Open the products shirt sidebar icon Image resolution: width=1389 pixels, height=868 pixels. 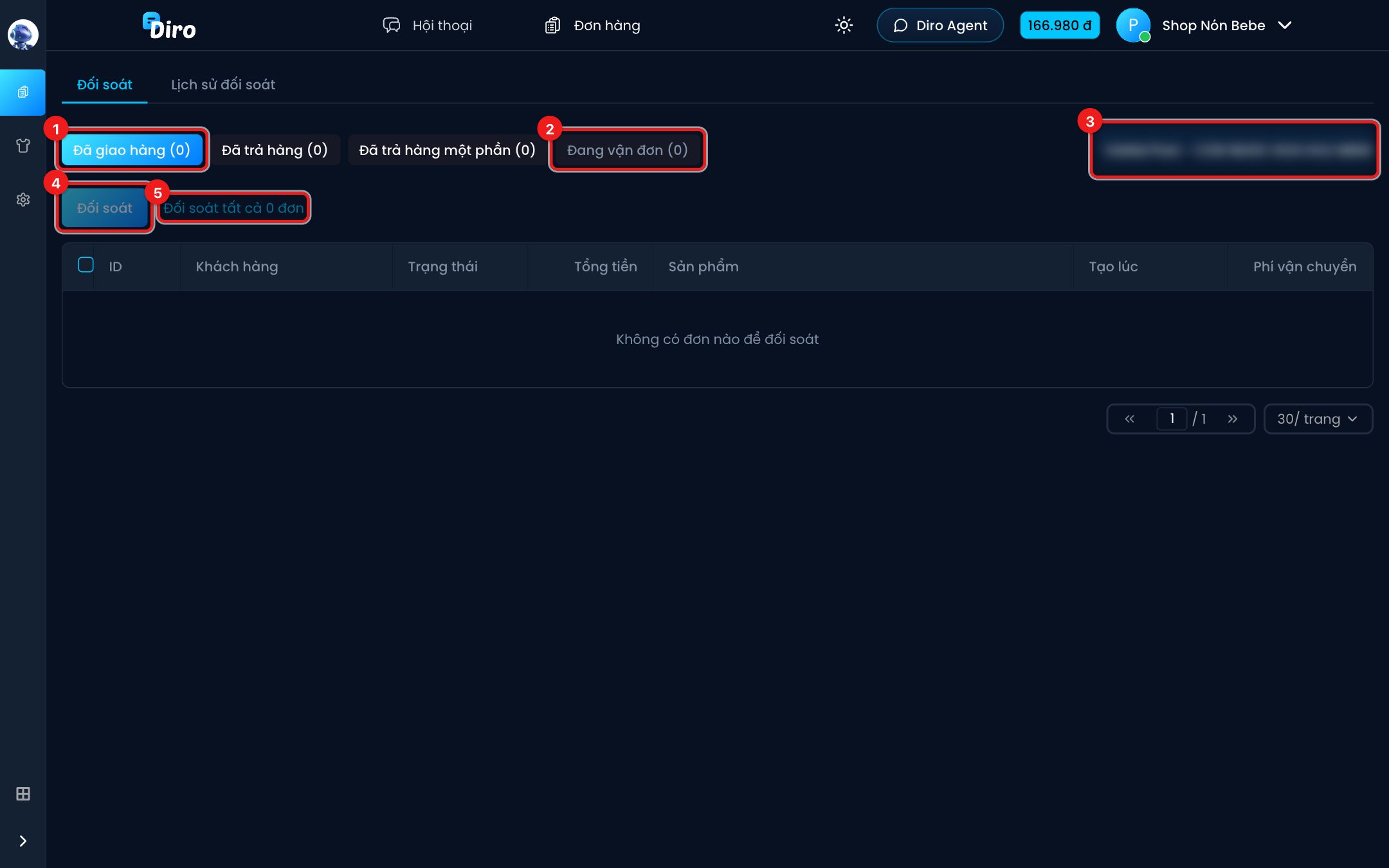(23, 146)
